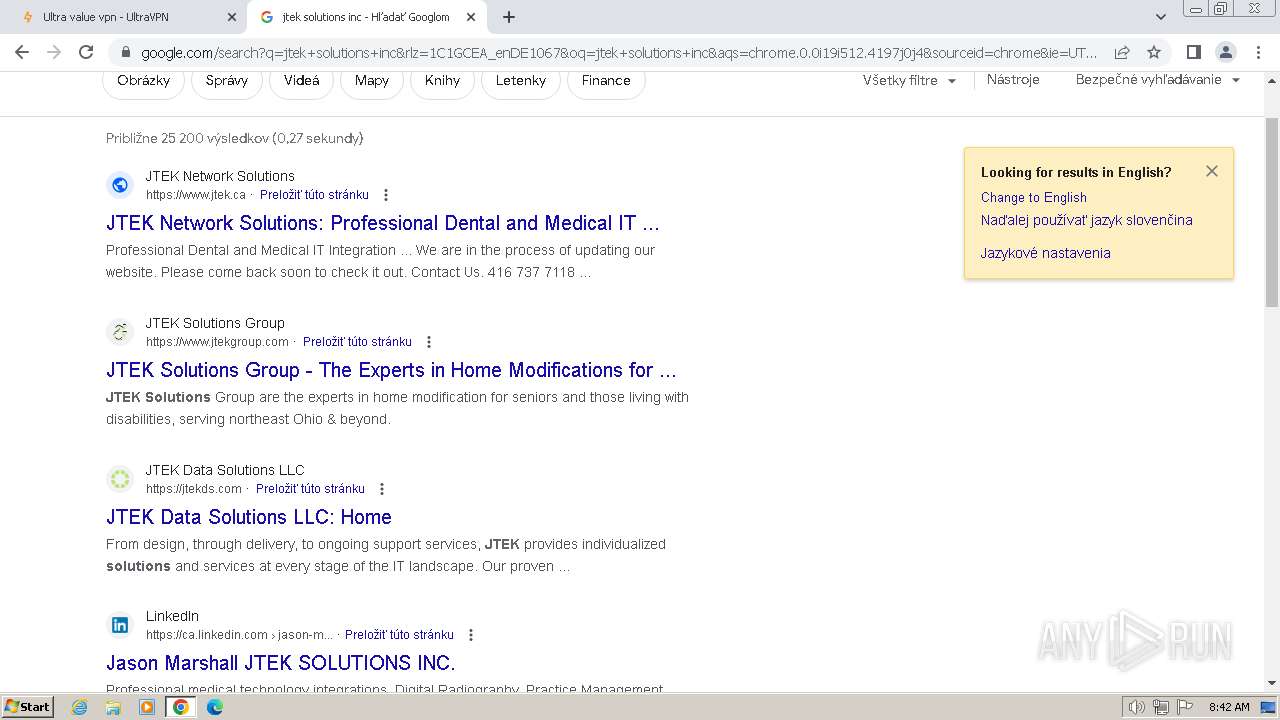Click the share page icon in address bar
This screenshot has height=720, width=1280.
point(1122,52)
